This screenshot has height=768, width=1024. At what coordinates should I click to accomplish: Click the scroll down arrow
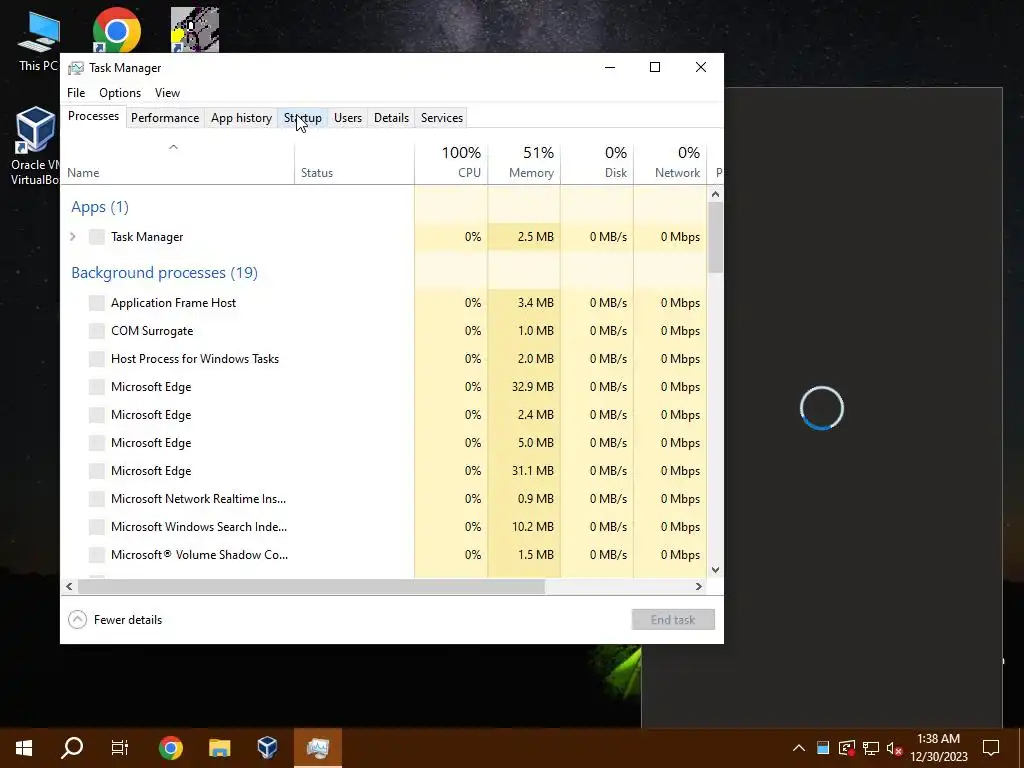point(715,569)
